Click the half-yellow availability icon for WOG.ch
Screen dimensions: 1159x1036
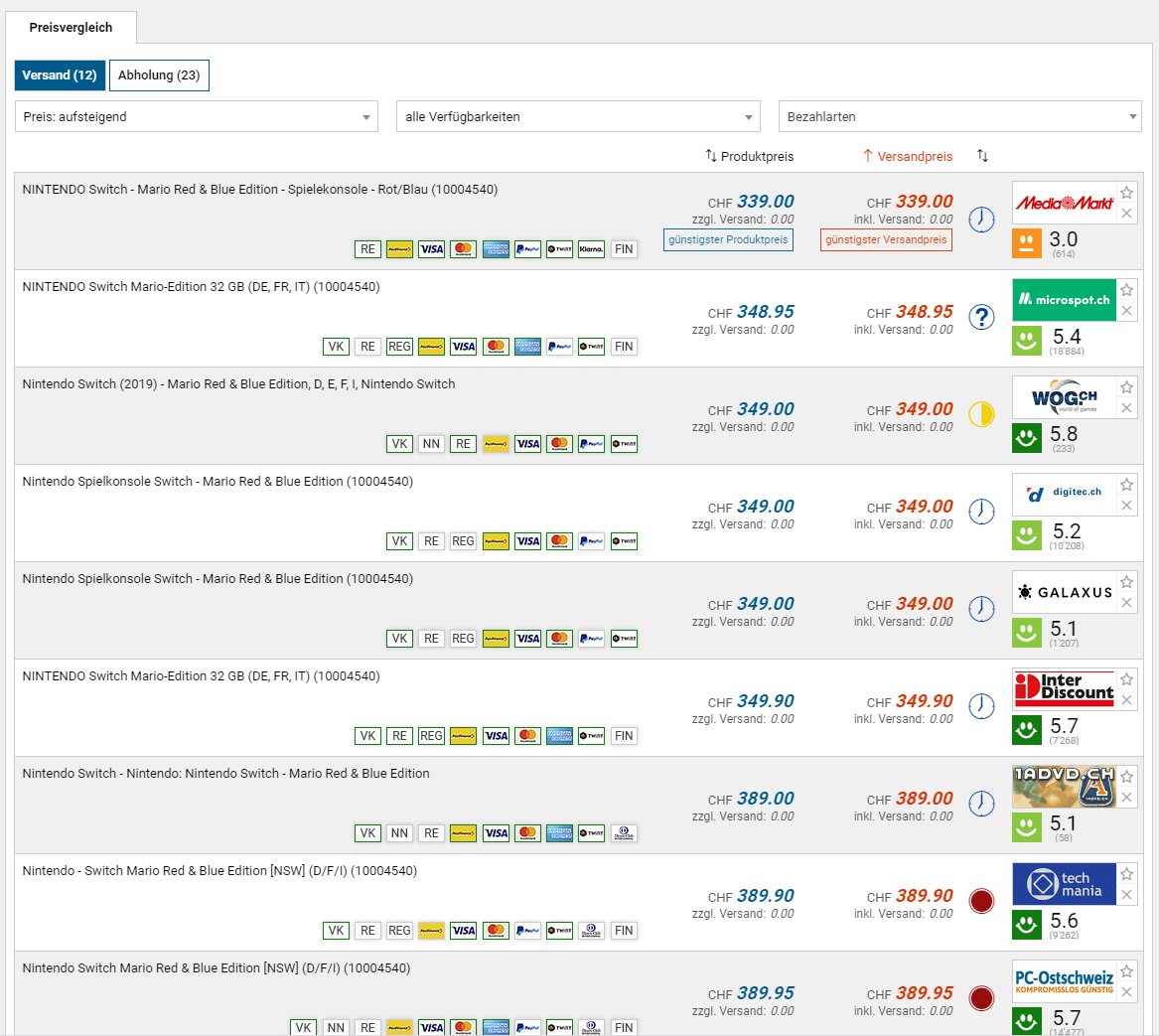(981, 414)
